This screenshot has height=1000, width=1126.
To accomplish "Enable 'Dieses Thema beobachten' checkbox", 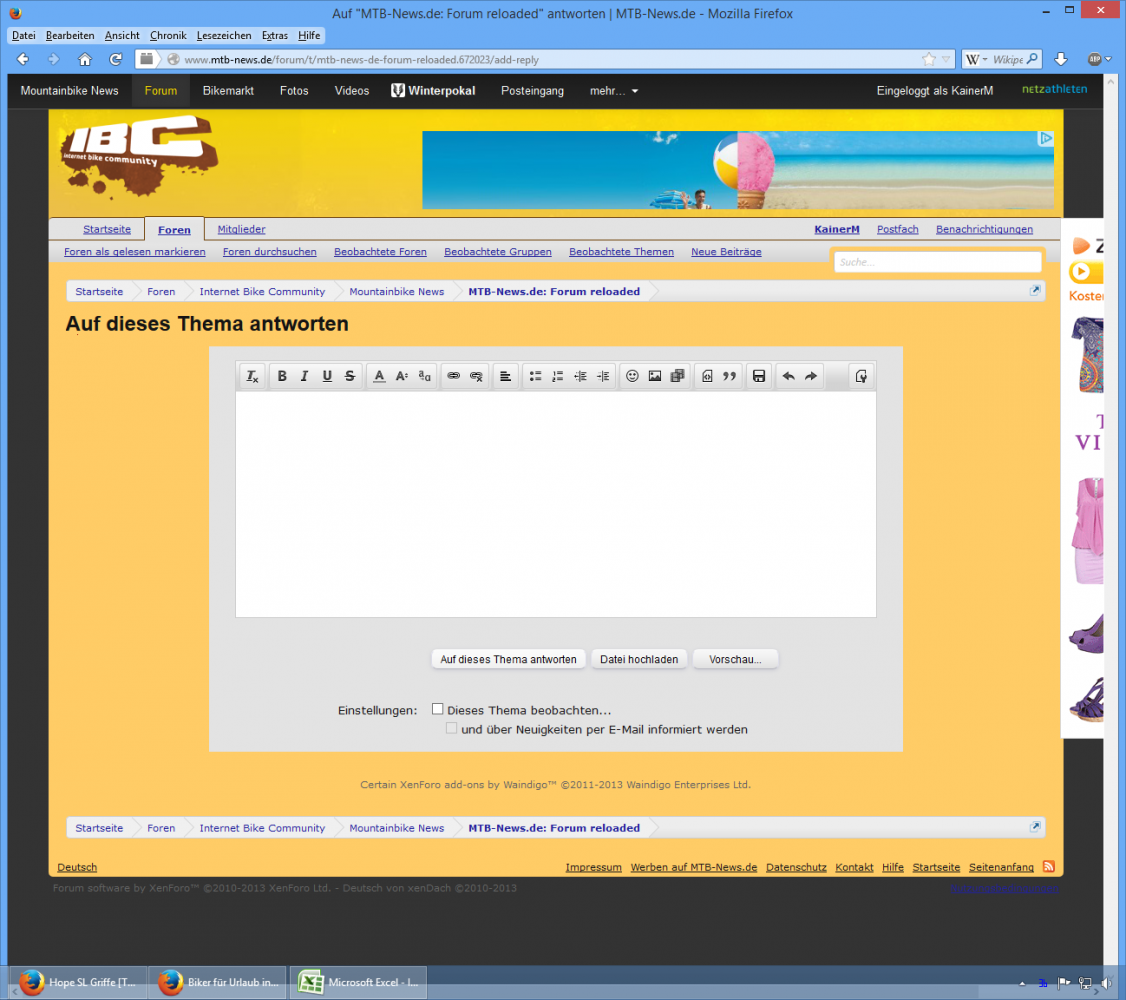I will point(437,709).
